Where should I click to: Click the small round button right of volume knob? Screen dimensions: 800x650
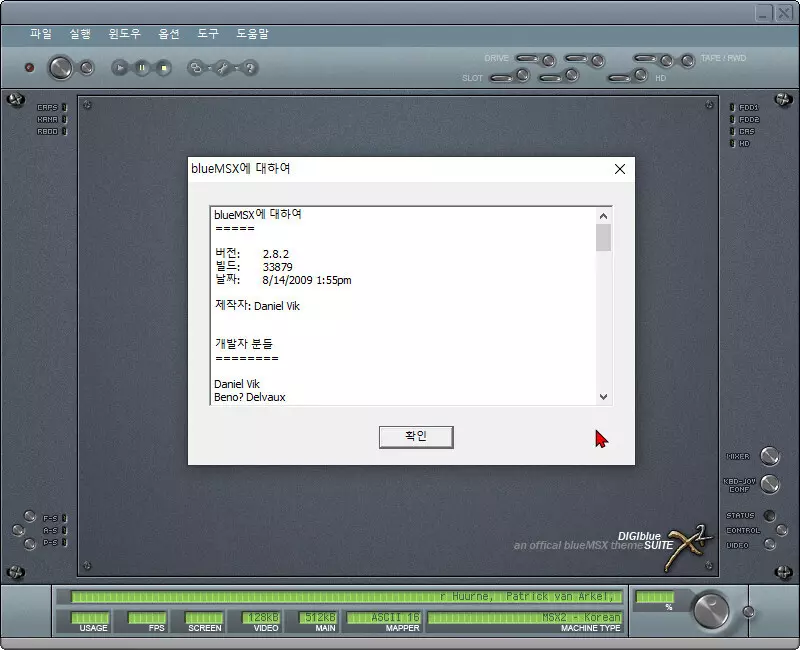pos(748,611)
